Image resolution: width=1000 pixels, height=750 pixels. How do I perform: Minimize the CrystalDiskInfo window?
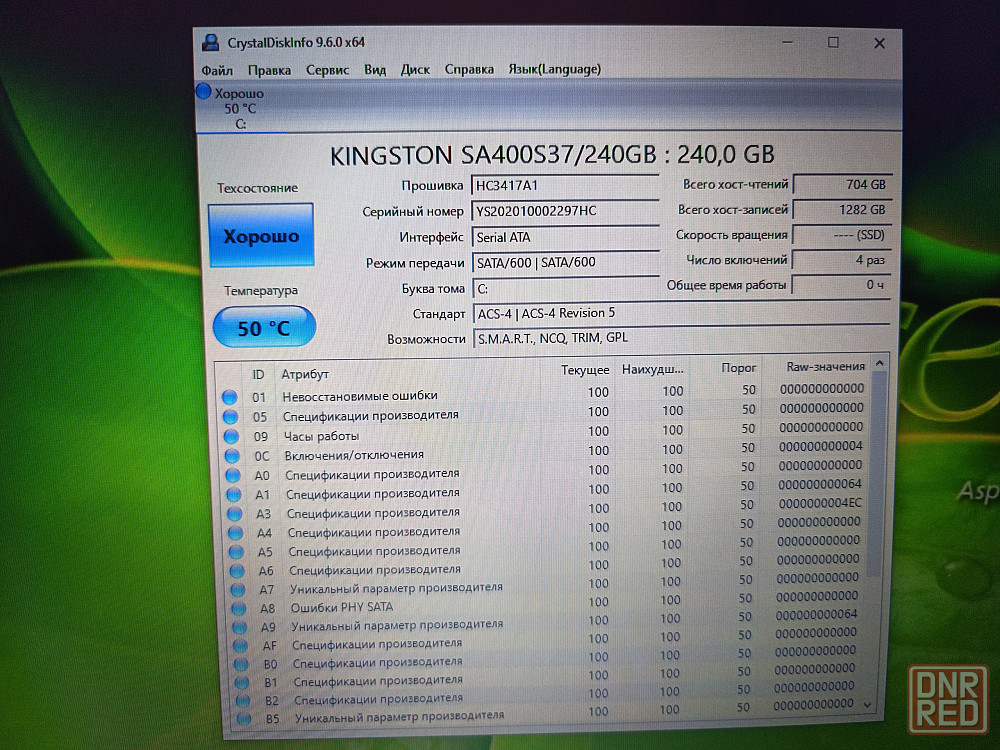point(788,42)
